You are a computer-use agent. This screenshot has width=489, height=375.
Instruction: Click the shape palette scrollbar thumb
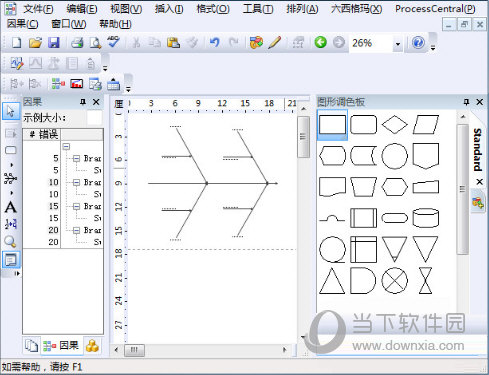[462, 189]
